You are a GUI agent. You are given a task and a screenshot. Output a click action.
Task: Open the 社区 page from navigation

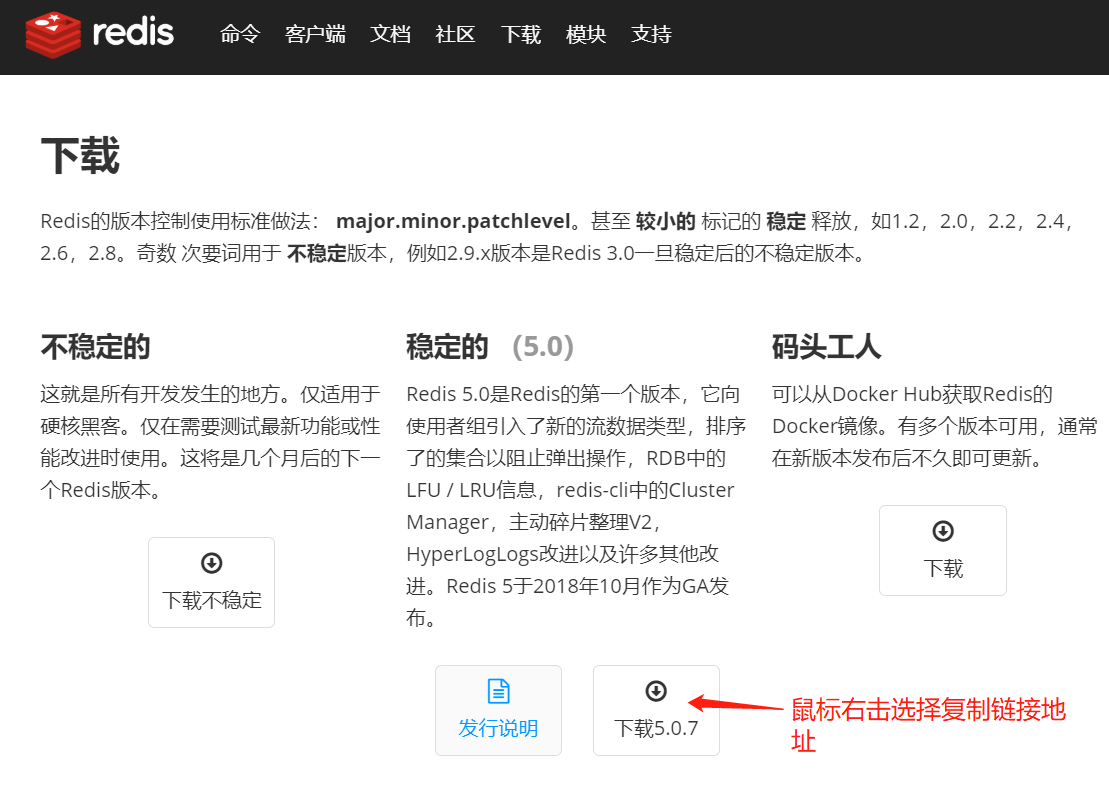[x=455, y=34]
